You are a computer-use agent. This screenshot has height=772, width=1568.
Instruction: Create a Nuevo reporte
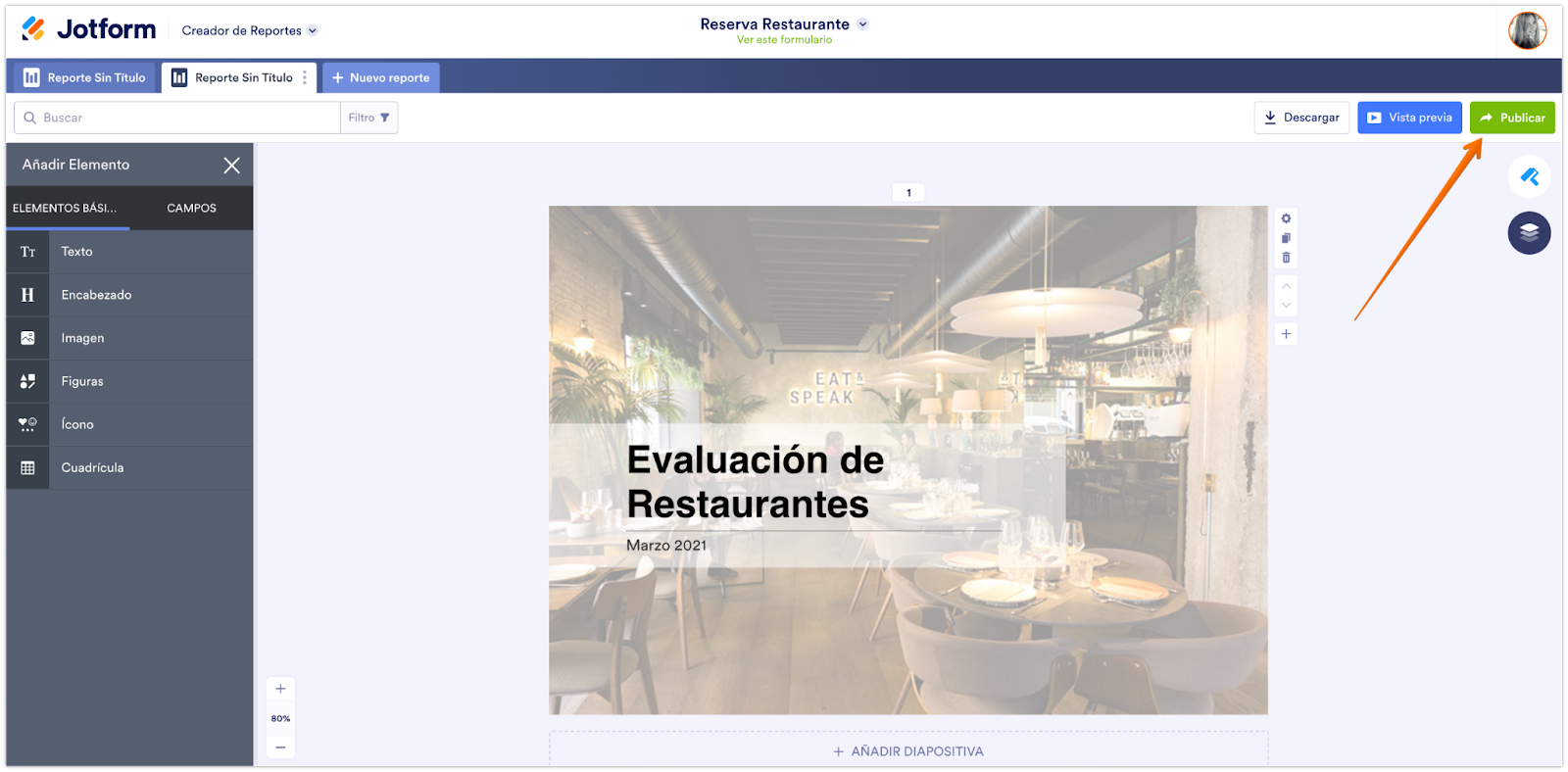coord(381,77)
